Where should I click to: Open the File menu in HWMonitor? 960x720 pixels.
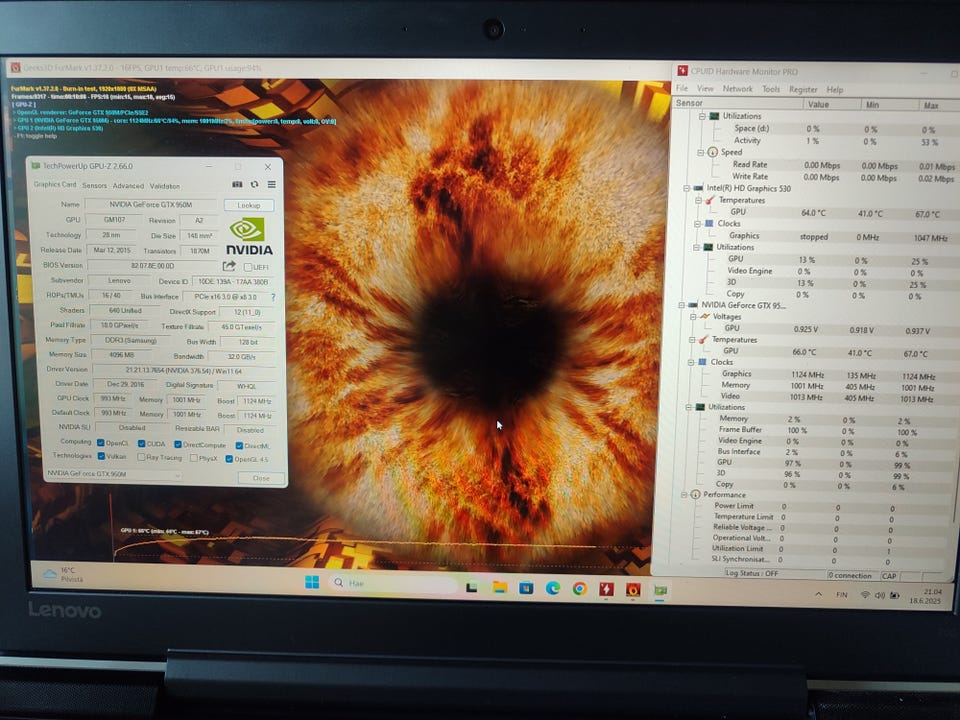point(681,88)
